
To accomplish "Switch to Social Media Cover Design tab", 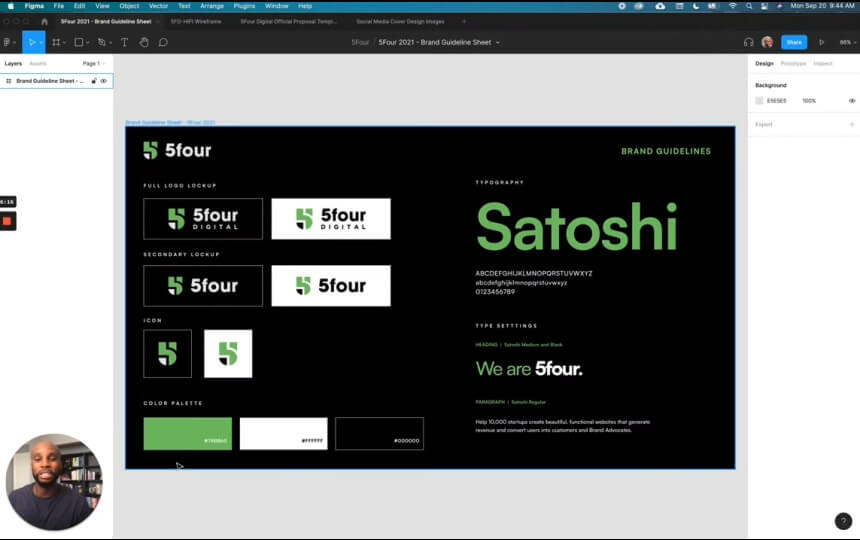I will pyautogui.click(x=400, y=21).
